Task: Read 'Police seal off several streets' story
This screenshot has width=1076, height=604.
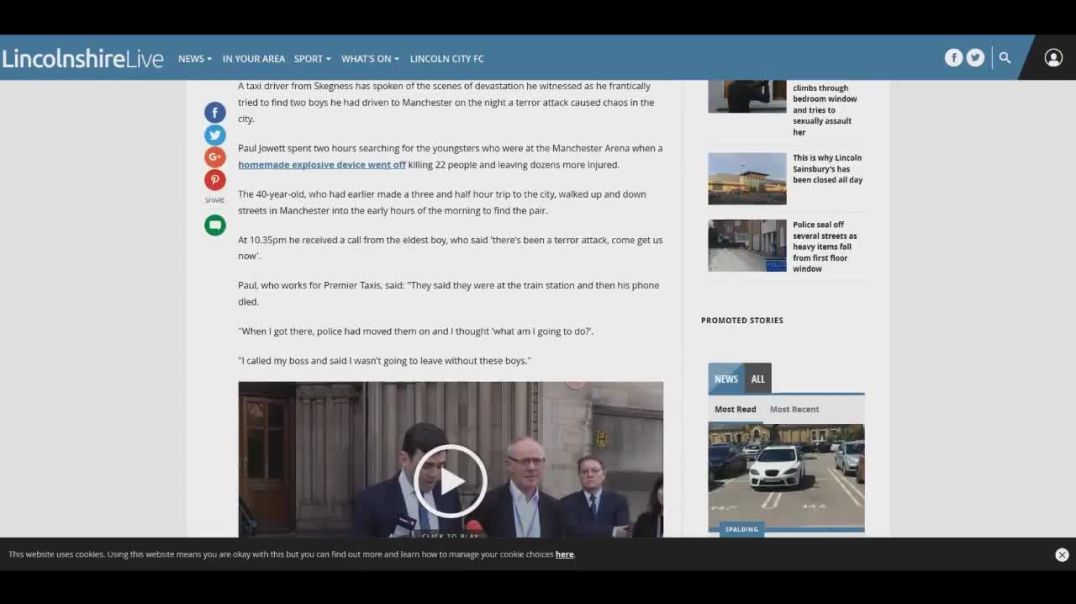Action: pos(826,246)
